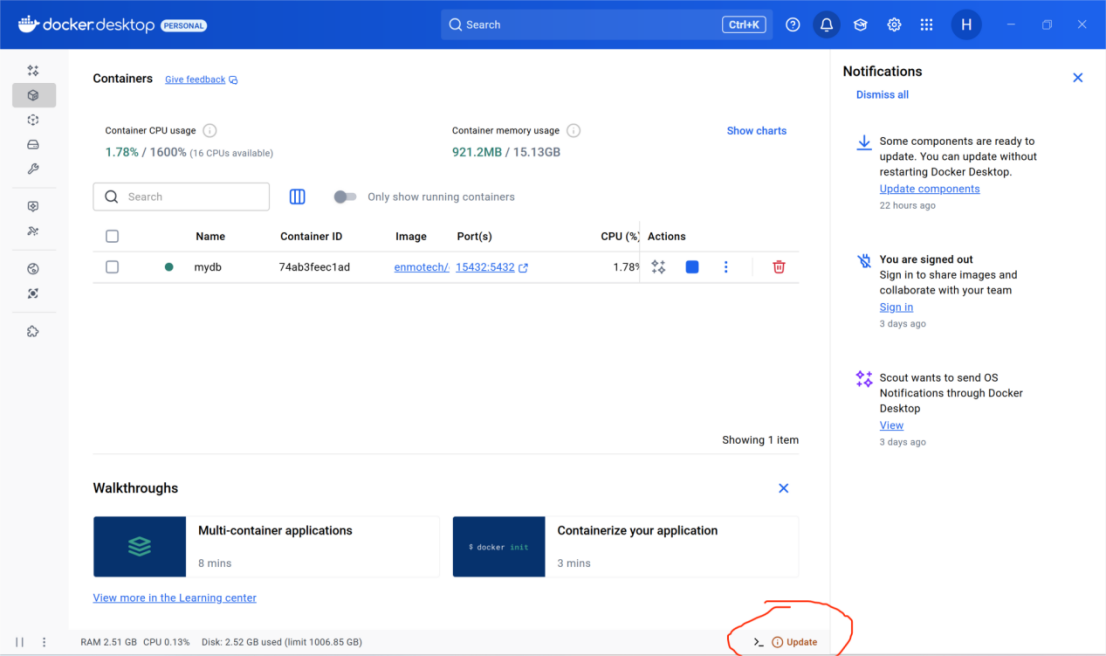Viewport: 1106px width, 656px height.
Task: Click container ID 74ab3feec1ad
Action: click(314, 267)
